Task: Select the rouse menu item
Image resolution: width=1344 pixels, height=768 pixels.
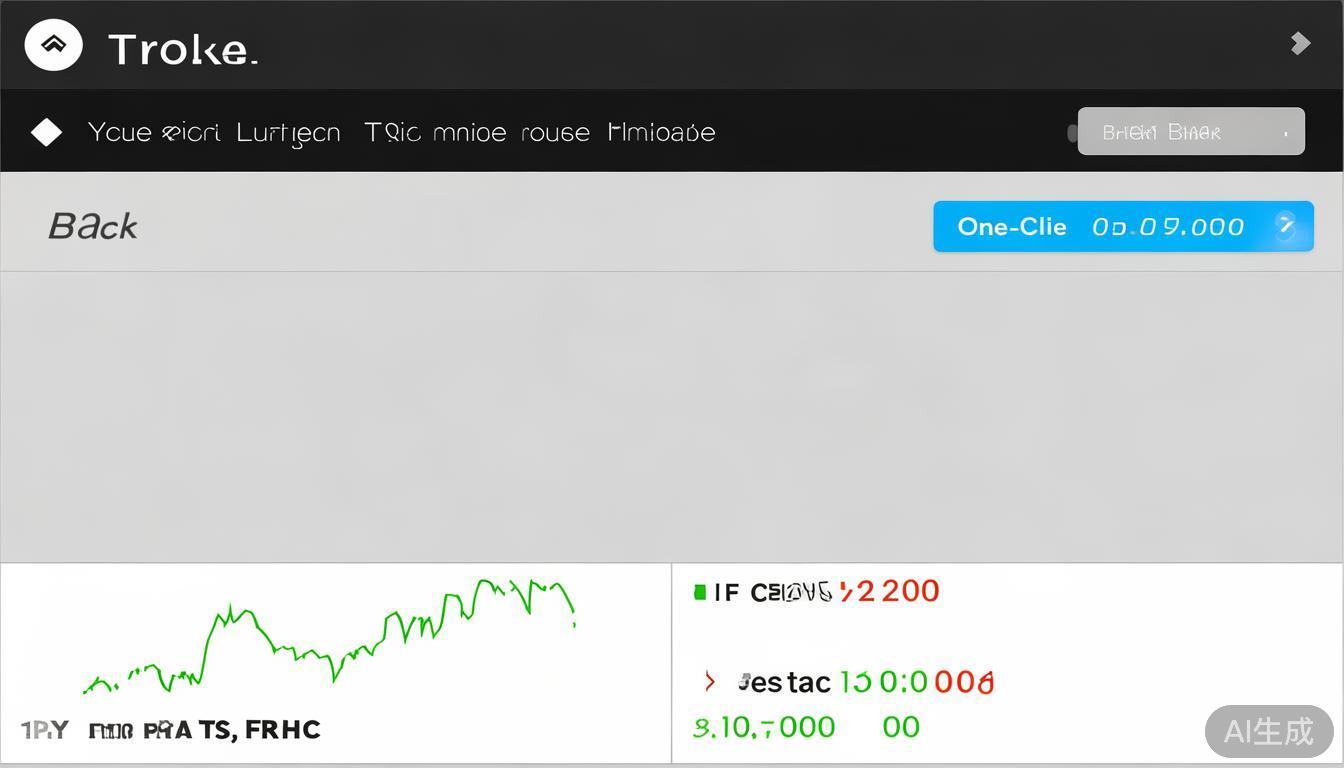Action: (555, 132)
